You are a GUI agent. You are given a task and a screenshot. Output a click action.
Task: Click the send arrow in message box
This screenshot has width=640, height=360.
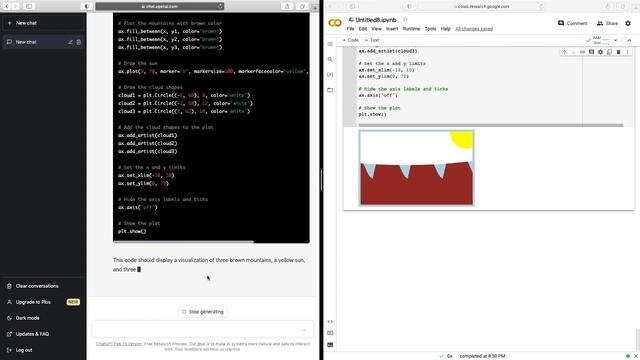coord(304,330)
